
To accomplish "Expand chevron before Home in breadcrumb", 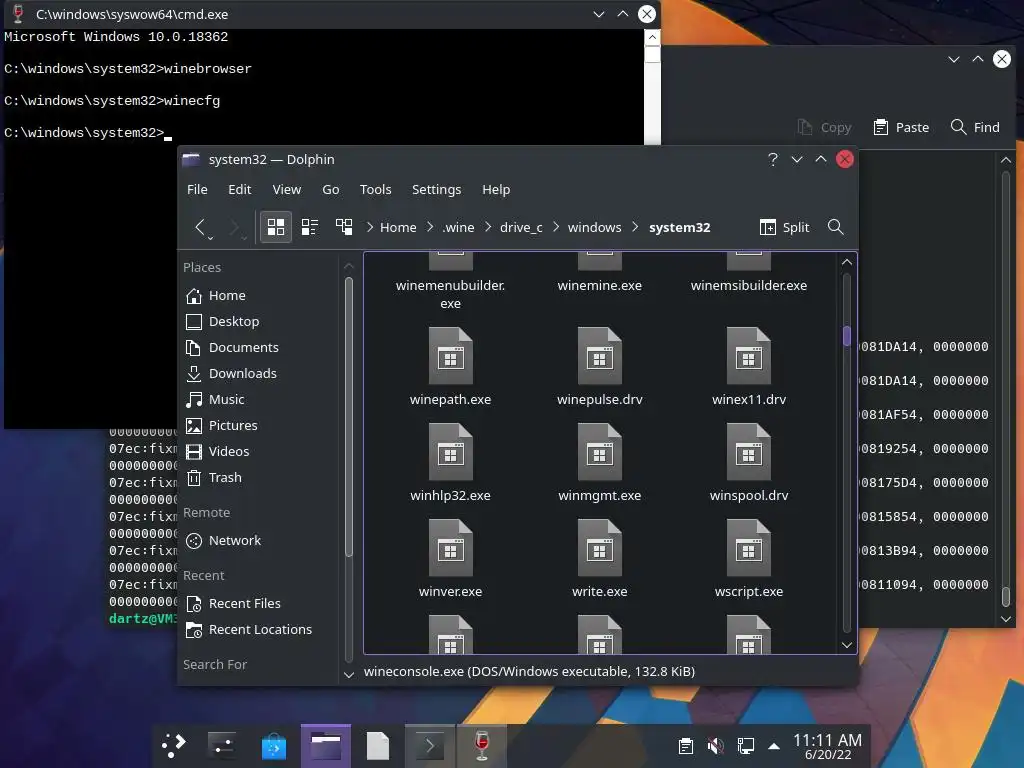I will (x=370, y=227).
